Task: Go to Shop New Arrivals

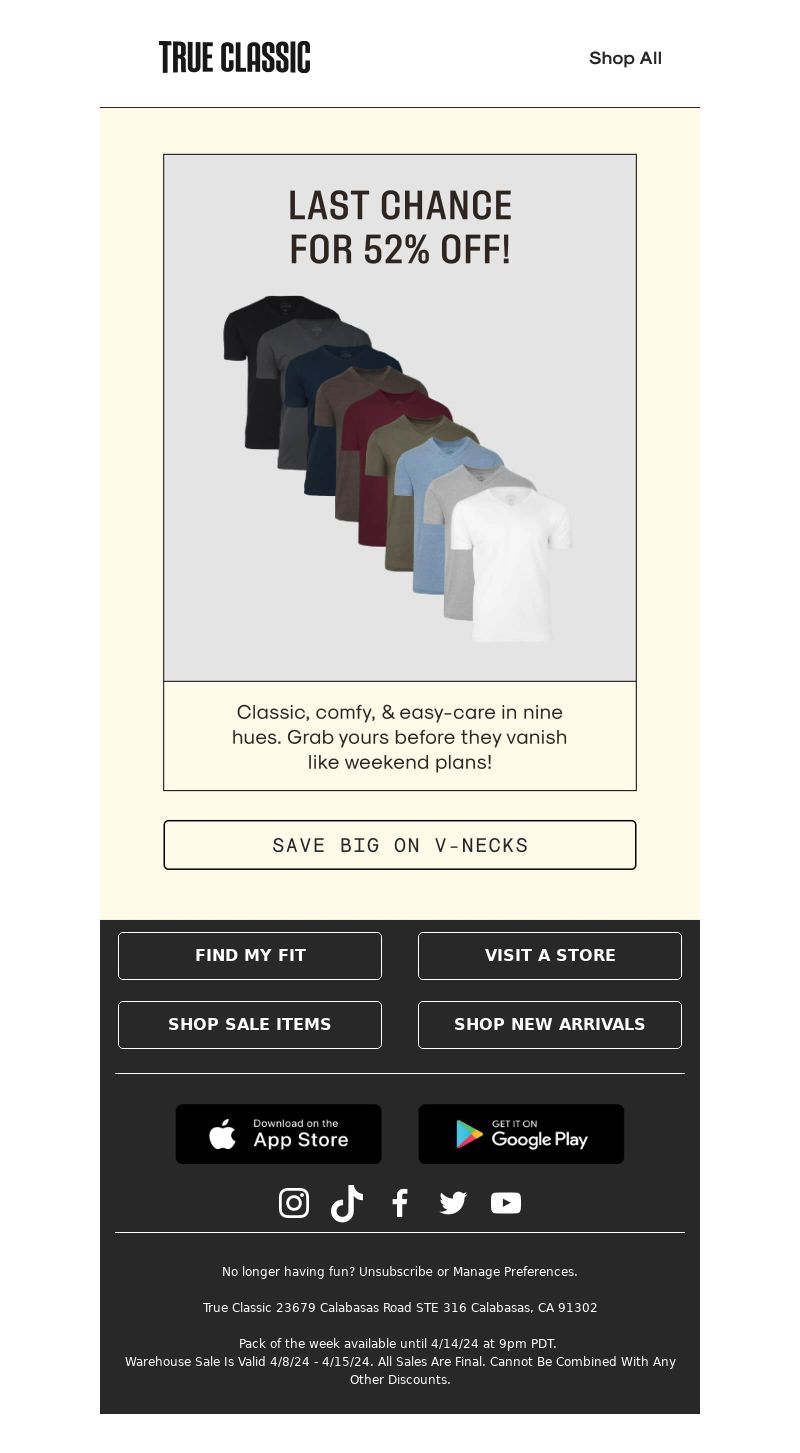Action: point(550,1025)
